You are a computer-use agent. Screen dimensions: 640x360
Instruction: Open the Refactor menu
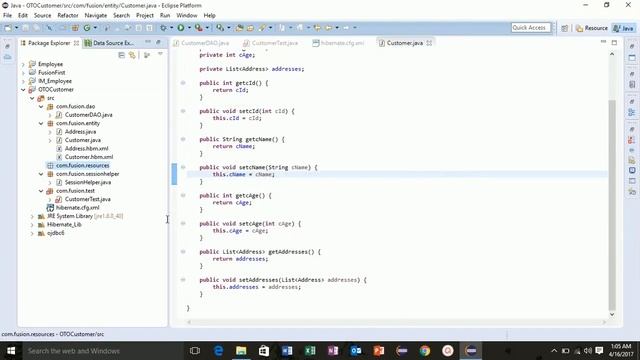click(x=68, y=16)
